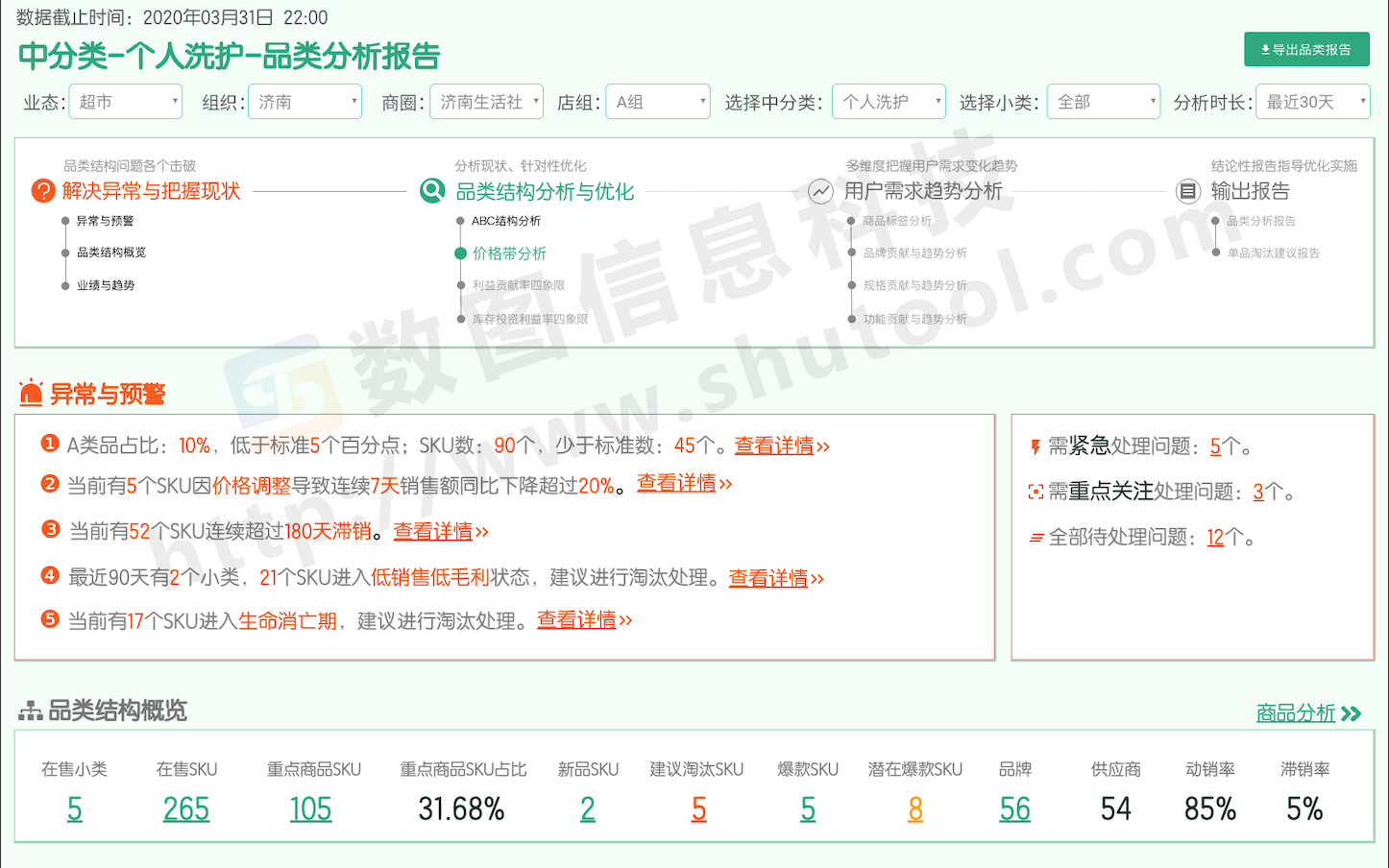Click the orange alarm bell icon
1389x868 pixels.
31,393
